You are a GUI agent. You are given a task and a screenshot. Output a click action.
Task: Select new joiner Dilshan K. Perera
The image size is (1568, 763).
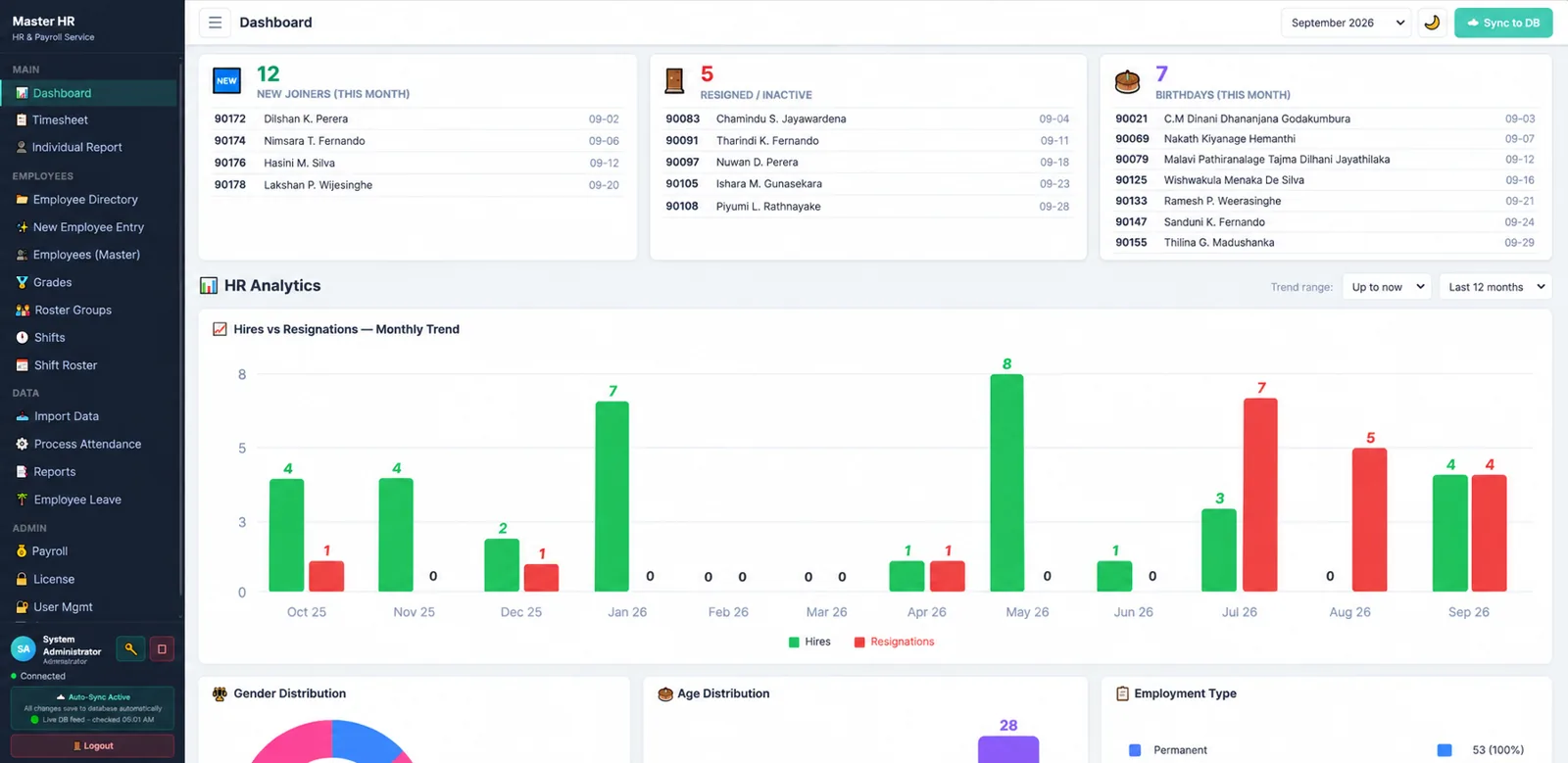coord(416,119)
